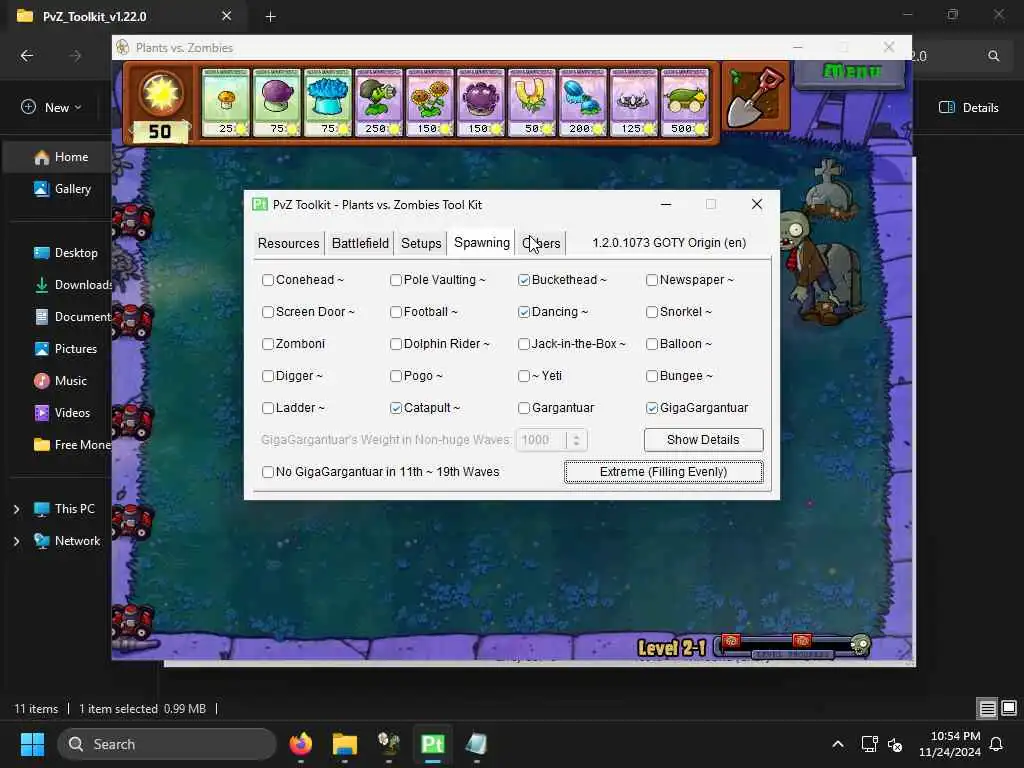Click the Show Details button
The height and width of the screenshot is (768, 1024).
point(703,440)
